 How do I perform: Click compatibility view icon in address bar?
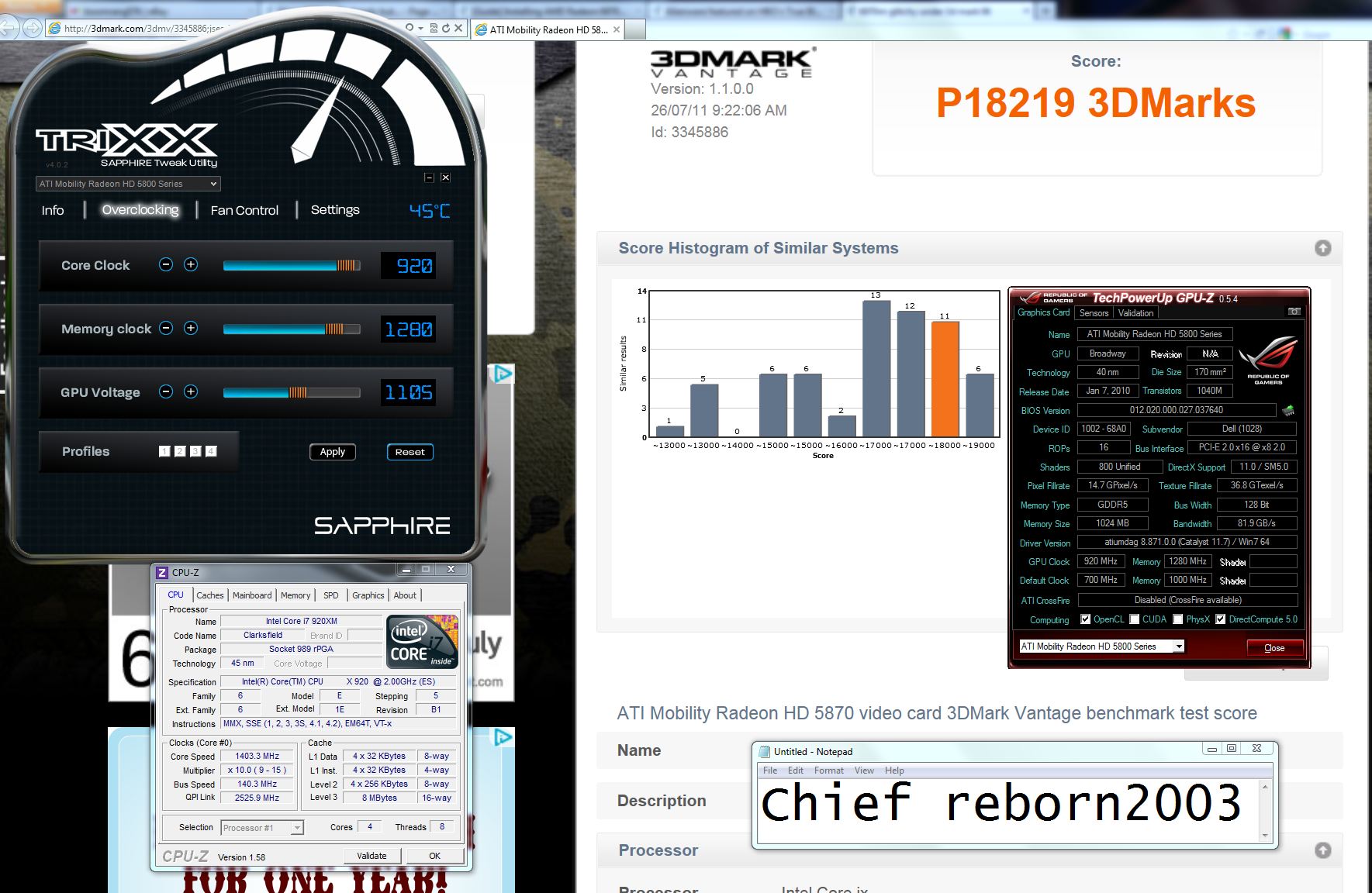pos(434,28)
